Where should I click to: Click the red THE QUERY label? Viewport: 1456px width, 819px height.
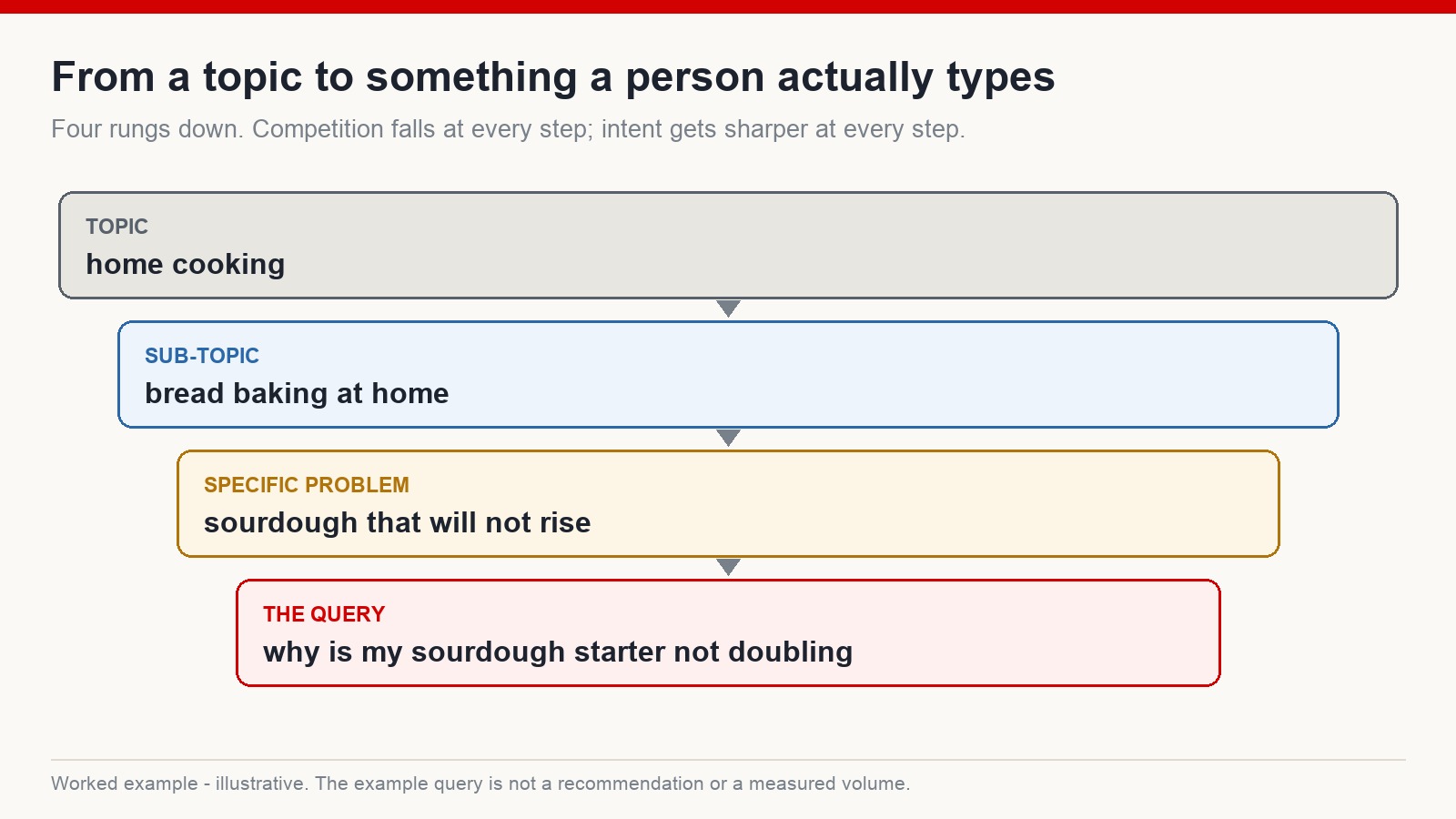tap(324, 614)
